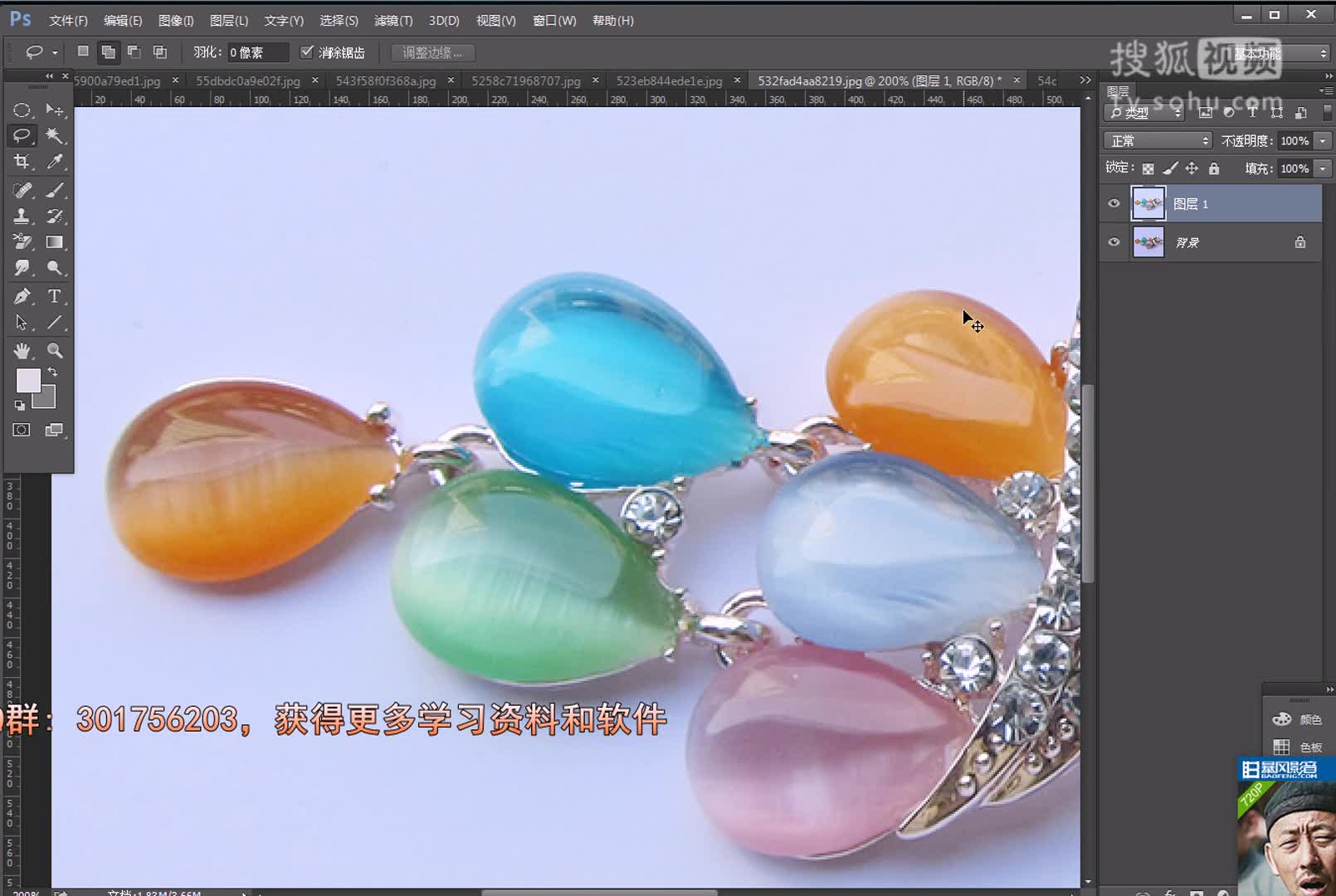Change the screen mode

point(55,430)
